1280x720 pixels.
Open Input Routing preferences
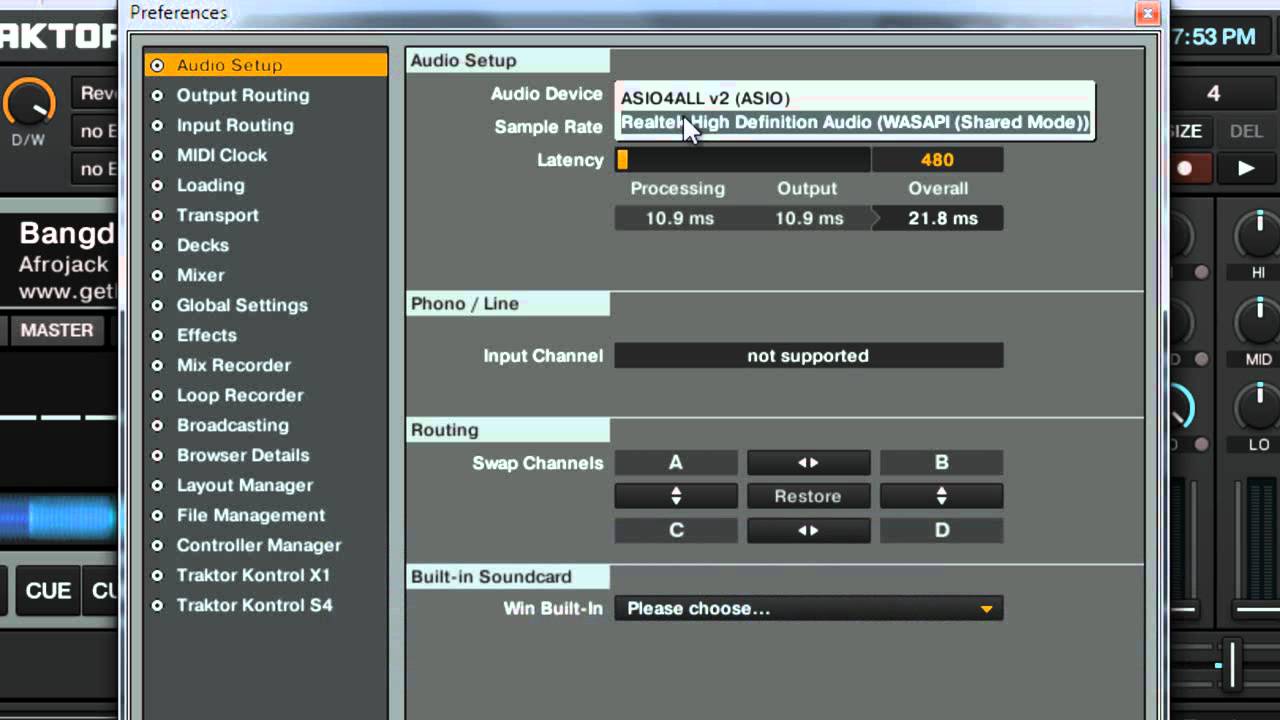pos(235,125)
